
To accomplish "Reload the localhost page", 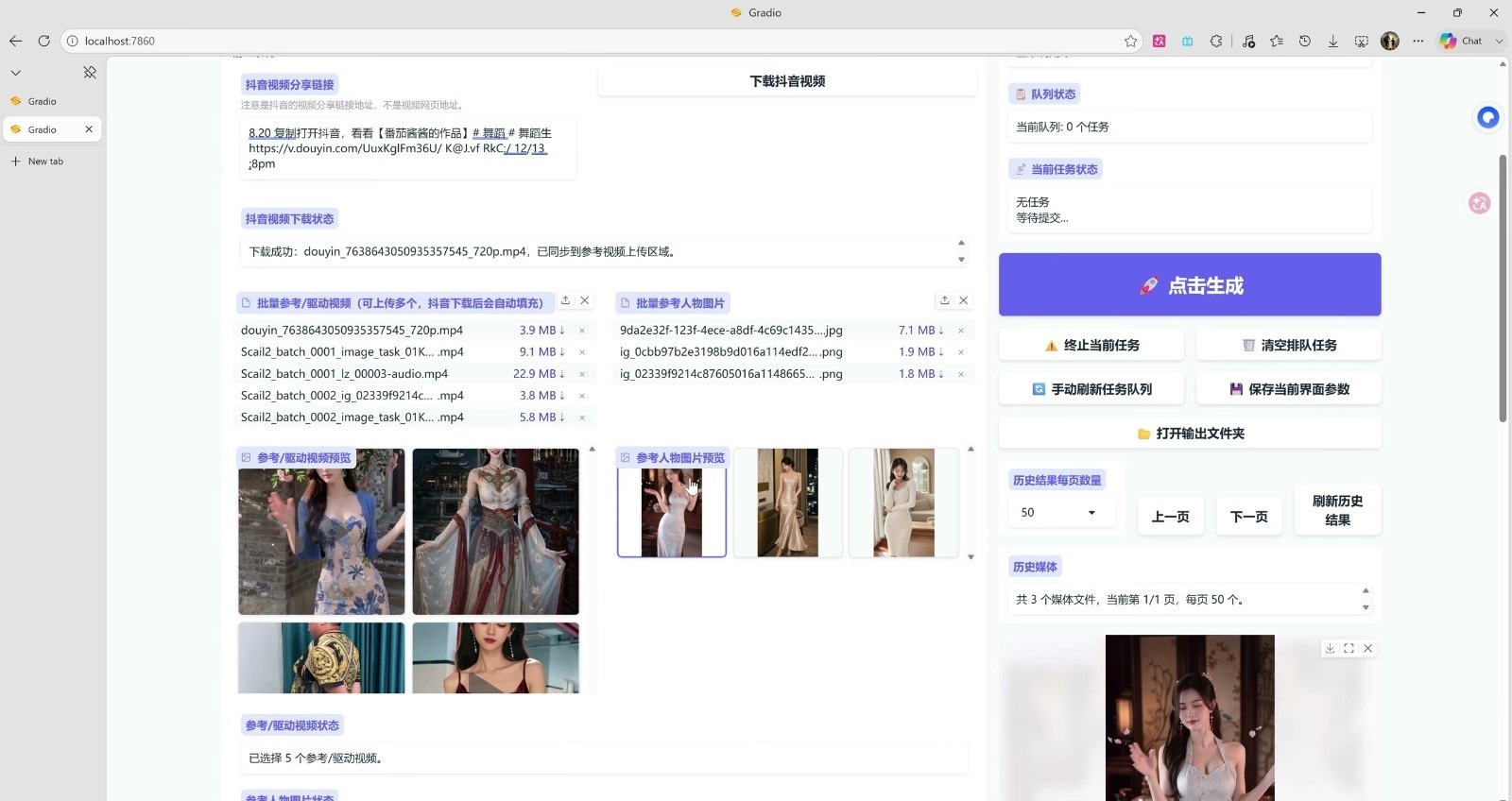I will 43,41.
